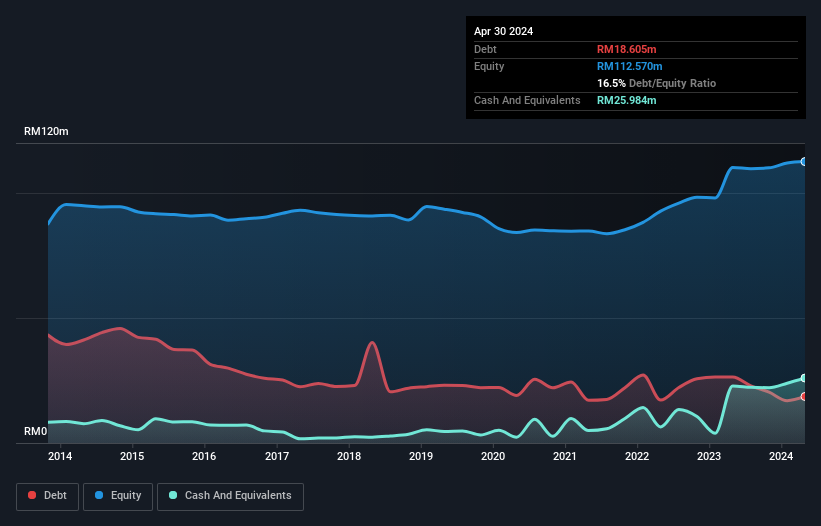This screenshot has width=821, height=526.
Task: Toggle the Cash And Equivalents legend series
Action: tap(230, 496)
